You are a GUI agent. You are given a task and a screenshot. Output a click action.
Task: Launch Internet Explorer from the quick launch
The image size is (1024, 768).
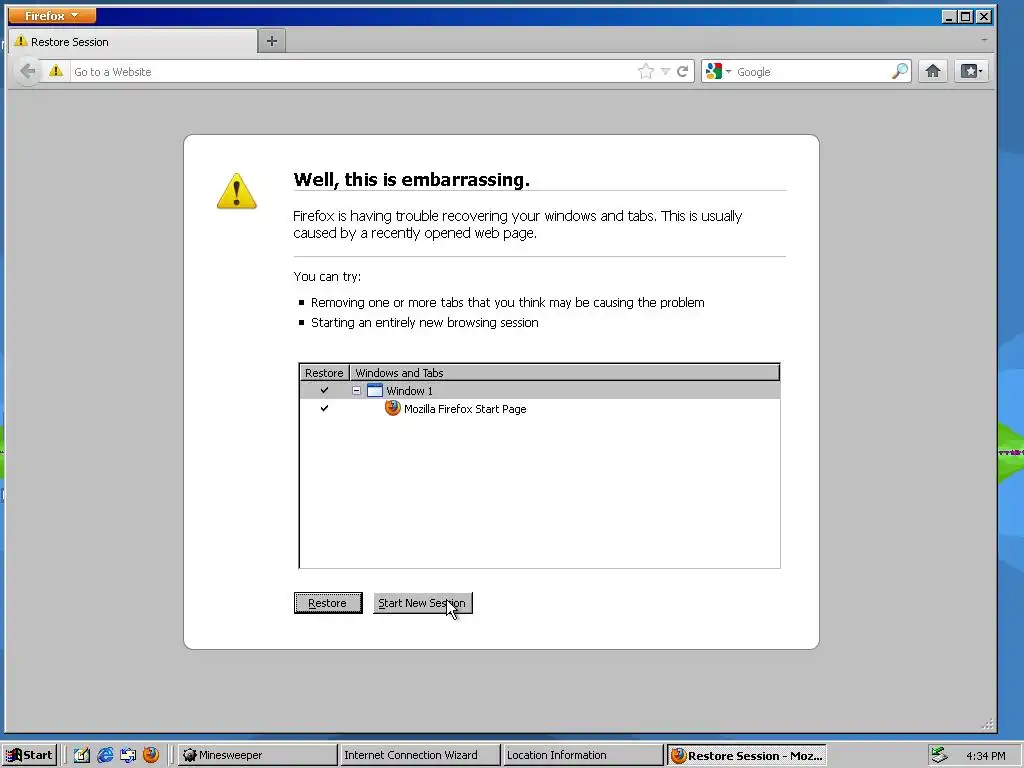[105, 755]
